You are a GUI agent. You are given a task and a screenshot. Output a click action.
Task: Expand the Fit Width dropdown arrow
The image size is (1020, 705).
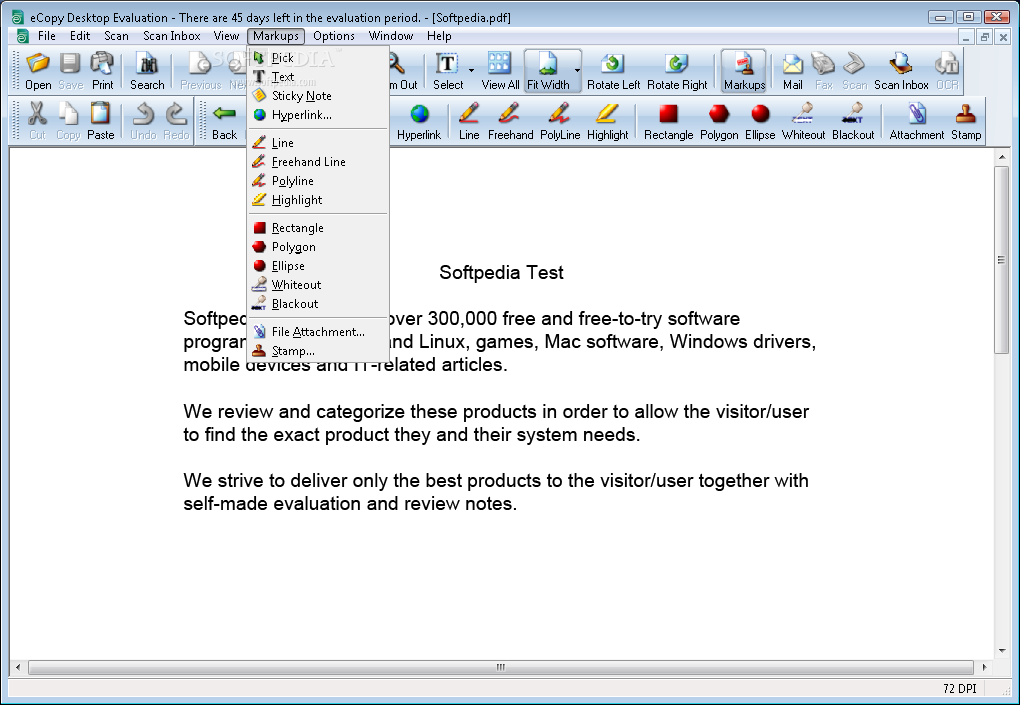point(576,71)
